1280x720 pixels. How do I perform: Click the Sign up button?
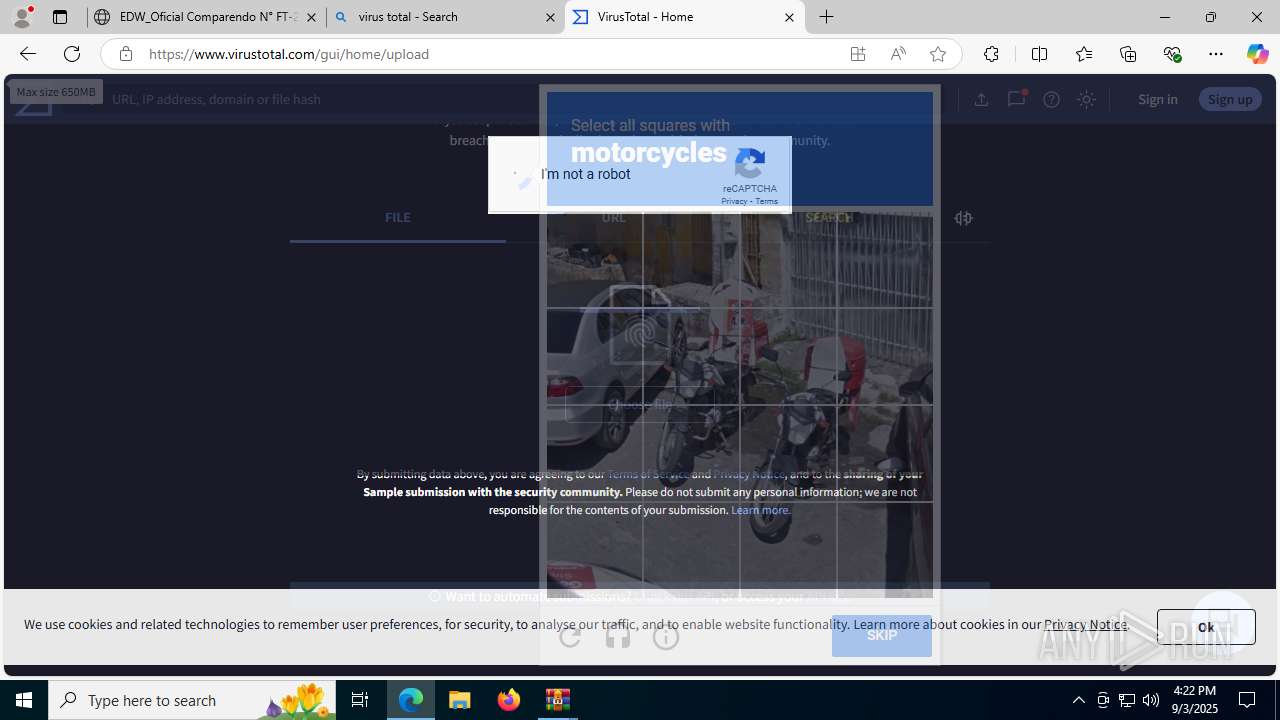pyautogui.click(x=1230, y=99)
